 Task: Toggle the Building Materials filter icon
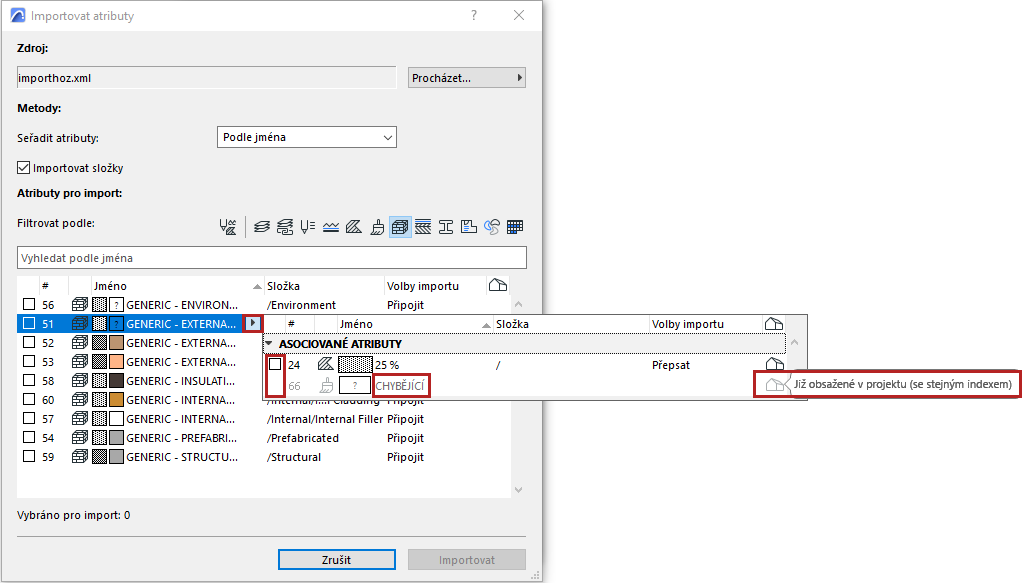tap(400, 227)
